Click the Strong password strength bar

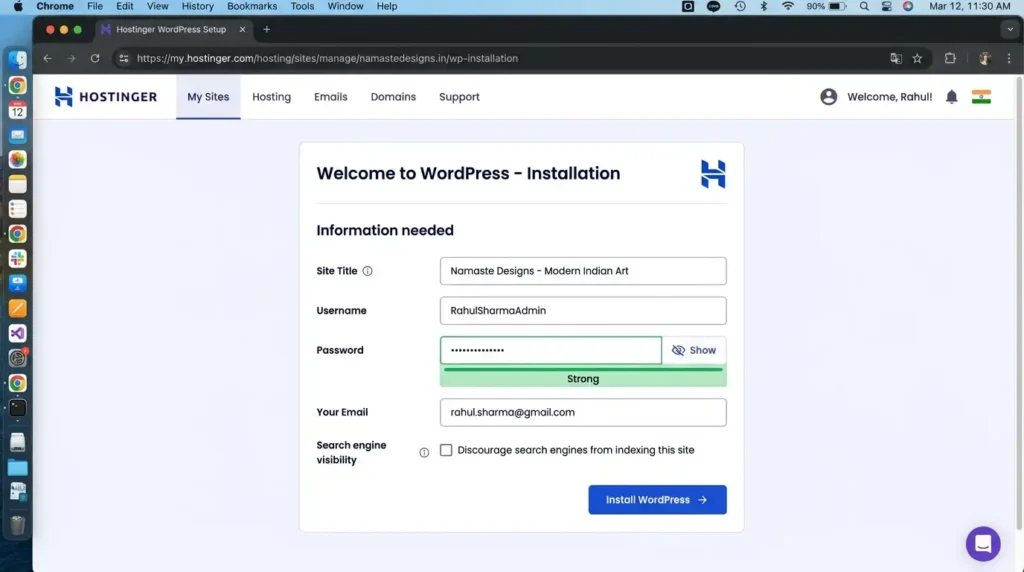[x=583, y=377]
